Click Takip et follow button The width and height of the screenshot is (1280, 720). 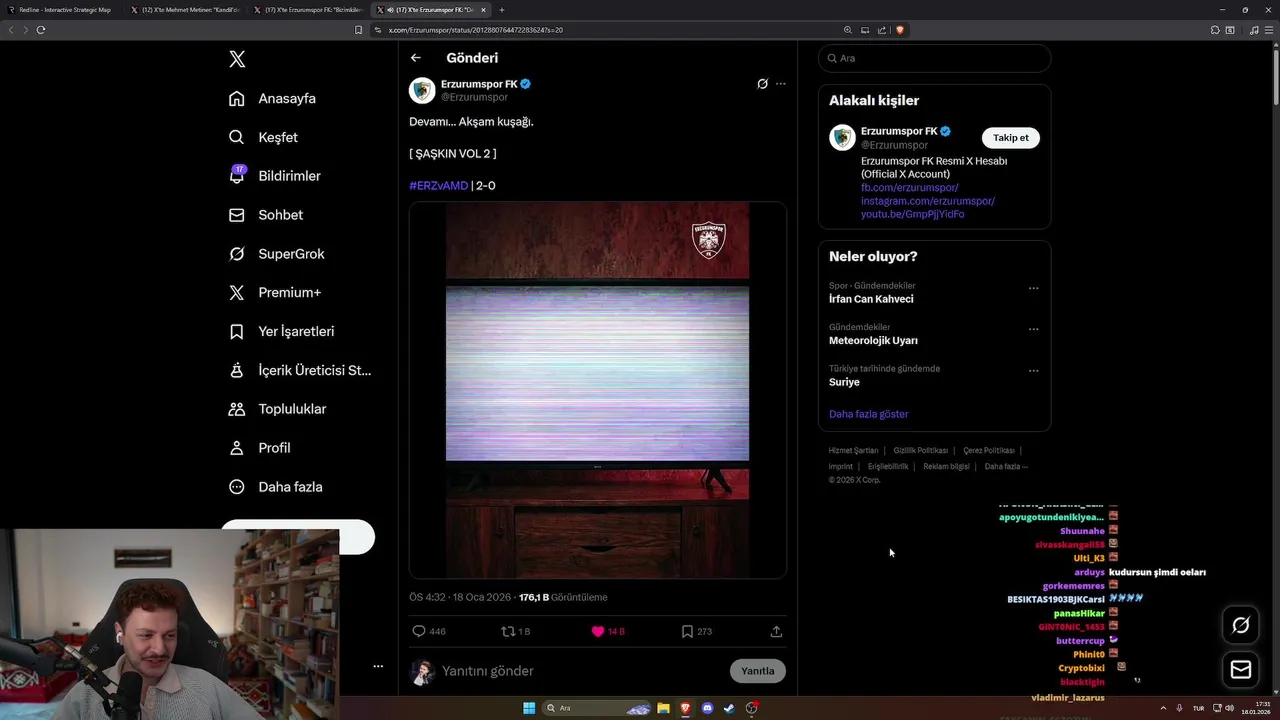(1010, 138)
